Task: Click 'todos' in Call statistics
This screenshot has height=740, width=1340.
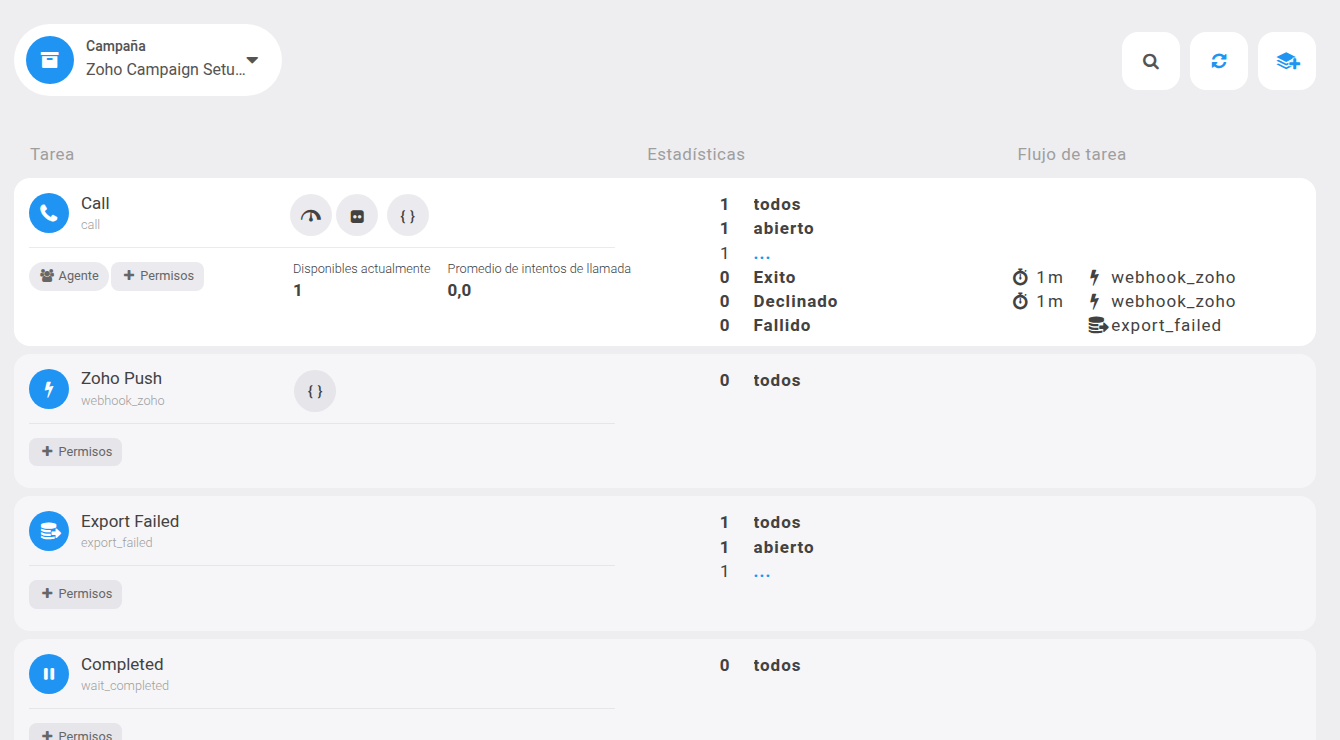Action: [x=777, y=205]
